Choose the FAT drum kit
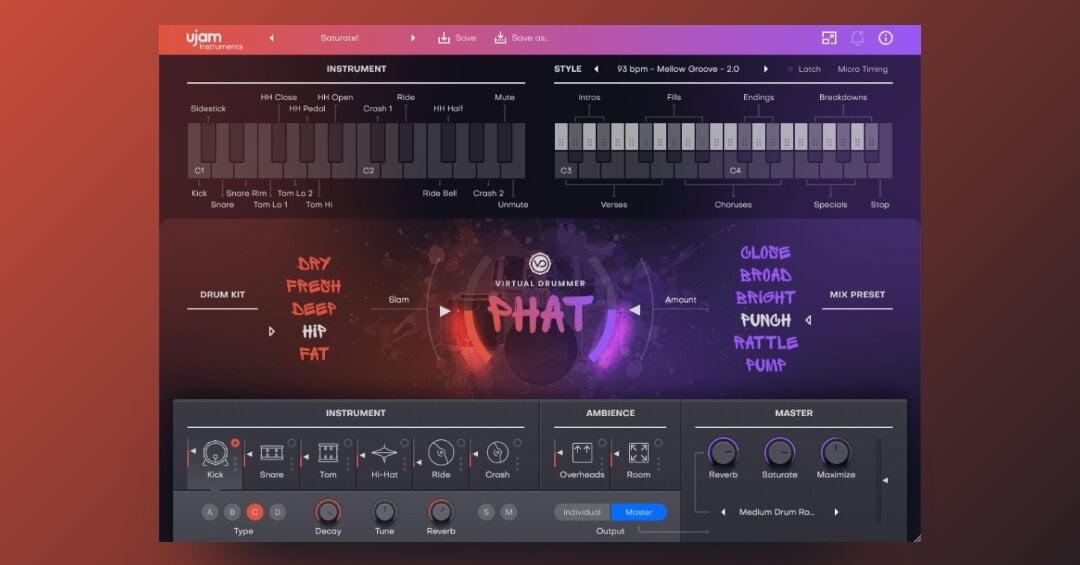Screen dimensions: 1080x565 (x=314, y=354)
